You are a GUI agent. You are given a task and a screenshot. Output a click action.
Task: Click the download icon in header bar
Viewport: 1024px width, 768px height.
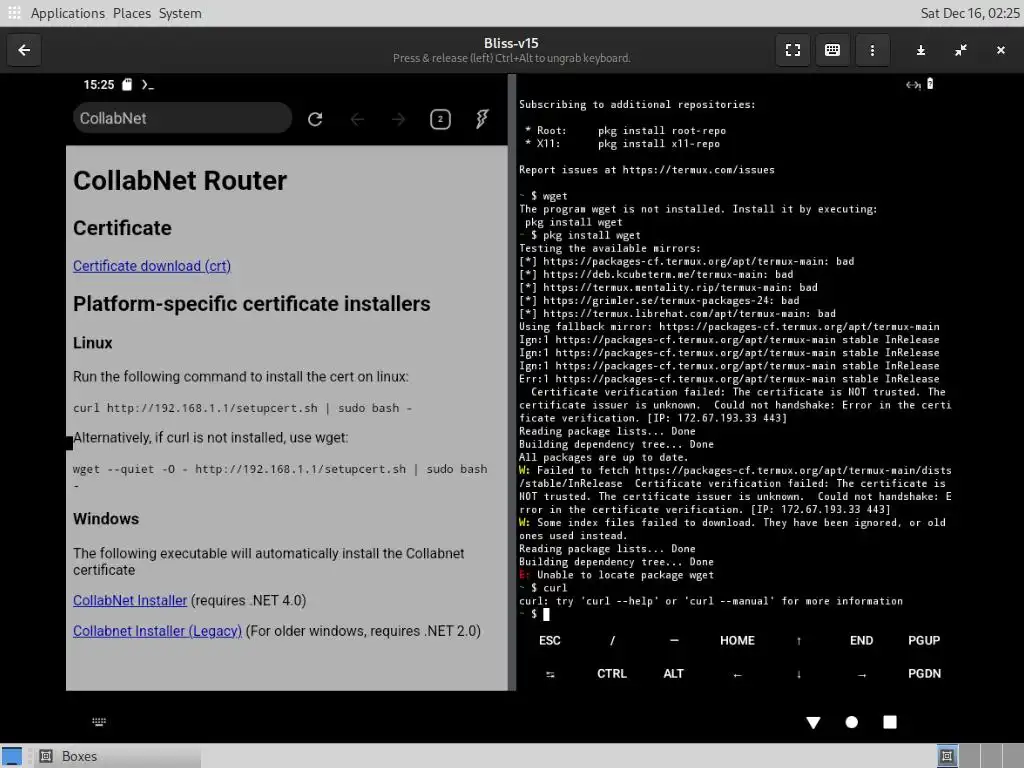[921, 50]
